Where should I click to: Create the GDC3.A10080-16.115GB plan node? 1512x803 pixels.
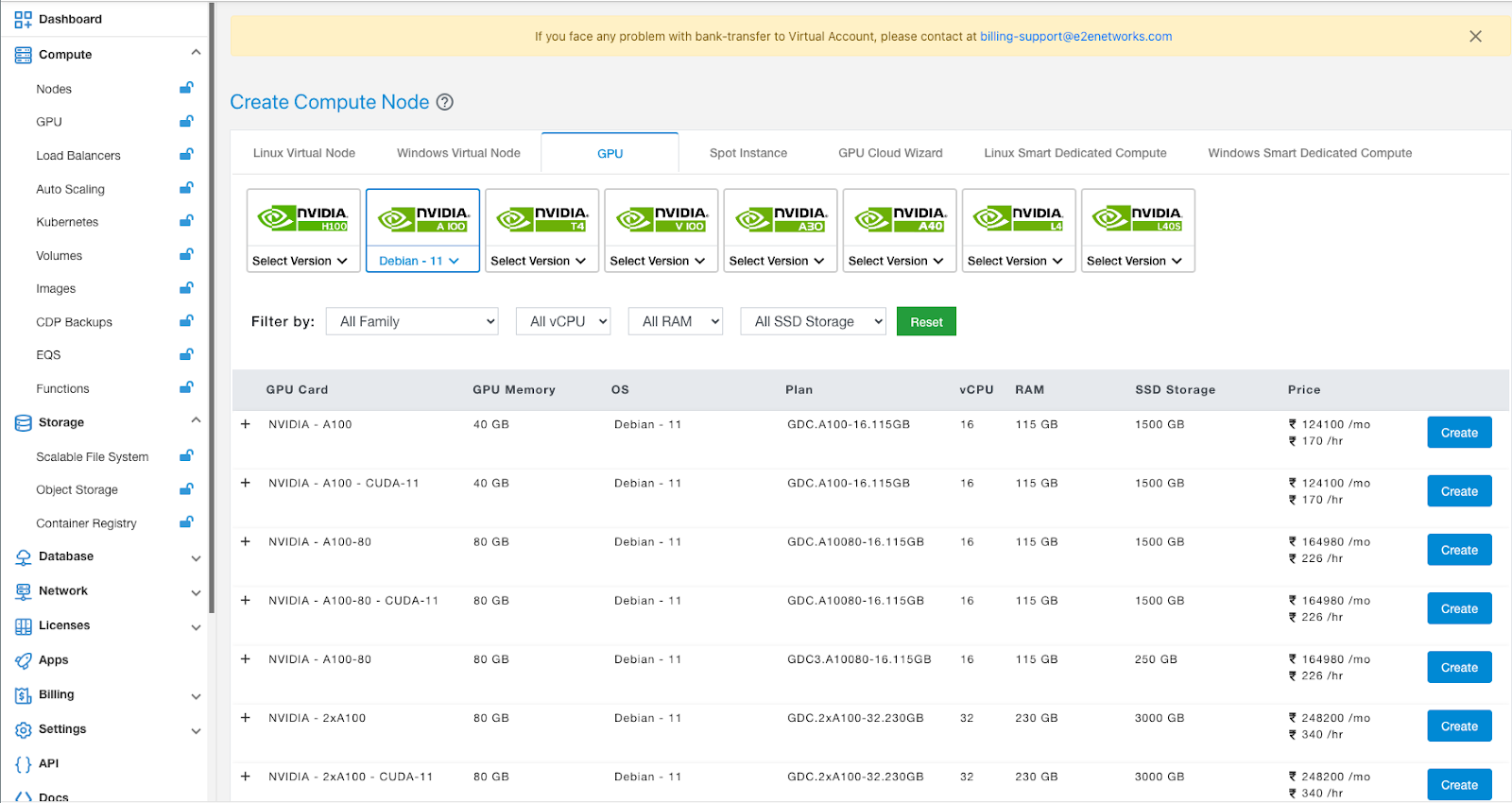pos(1459,668)
